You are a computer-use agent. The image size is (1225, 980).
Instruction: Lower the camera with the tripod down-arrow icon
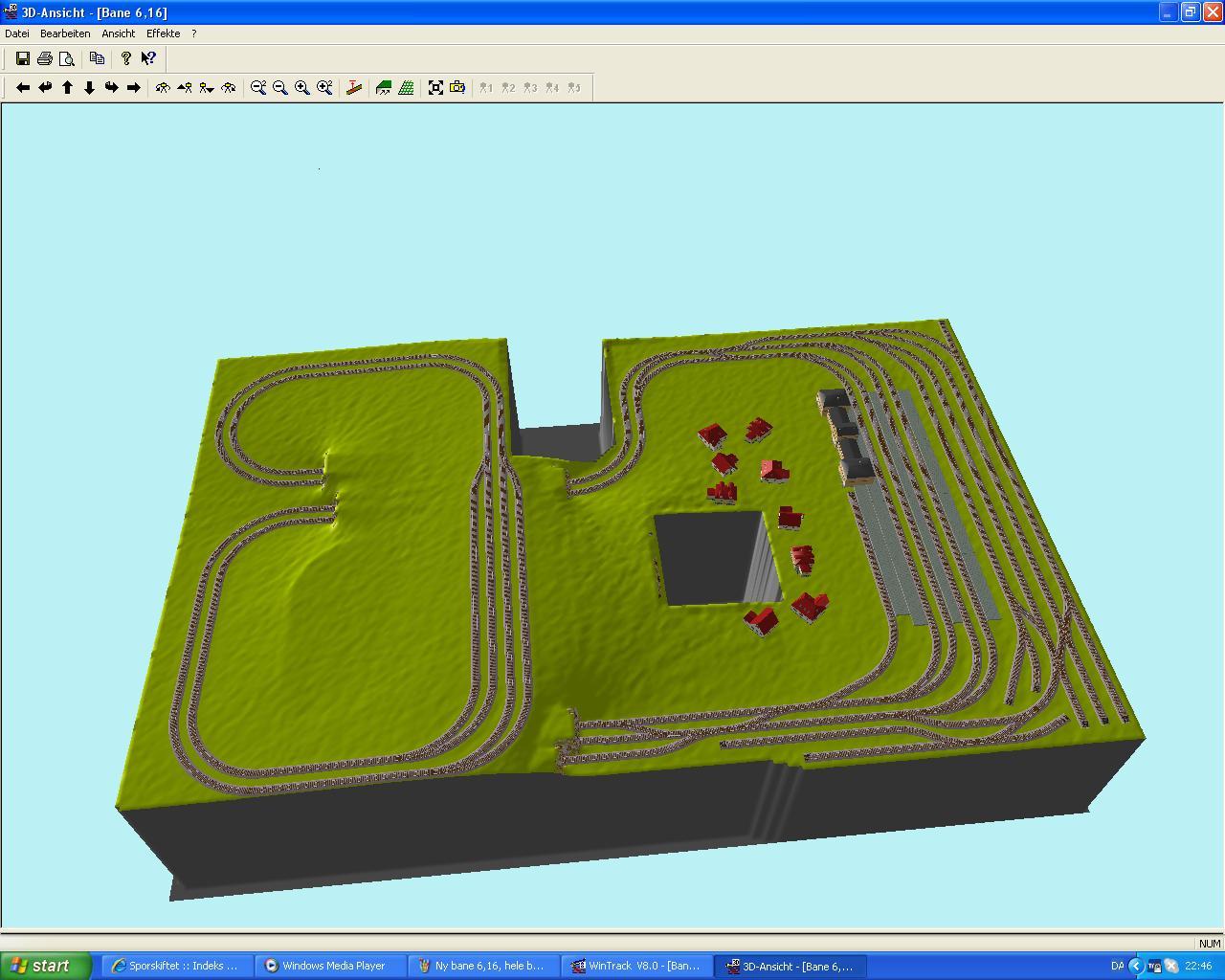[207, 87]
